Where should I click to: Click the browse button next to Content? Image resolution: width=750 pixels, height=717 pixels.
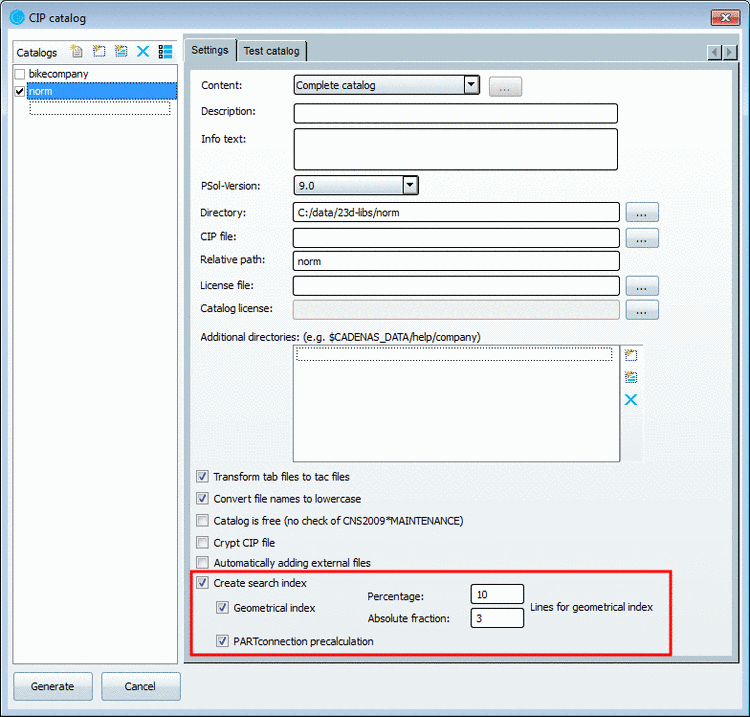(505, 87)
